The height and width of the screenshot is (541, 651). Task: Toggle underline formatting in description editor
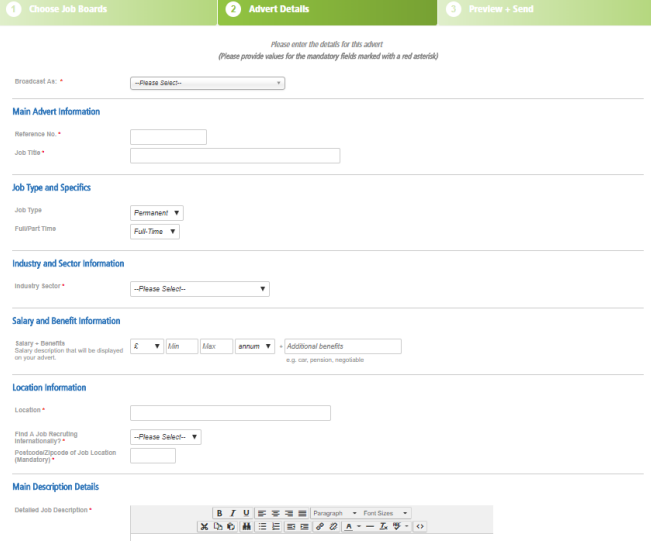(x=246, y=513)
